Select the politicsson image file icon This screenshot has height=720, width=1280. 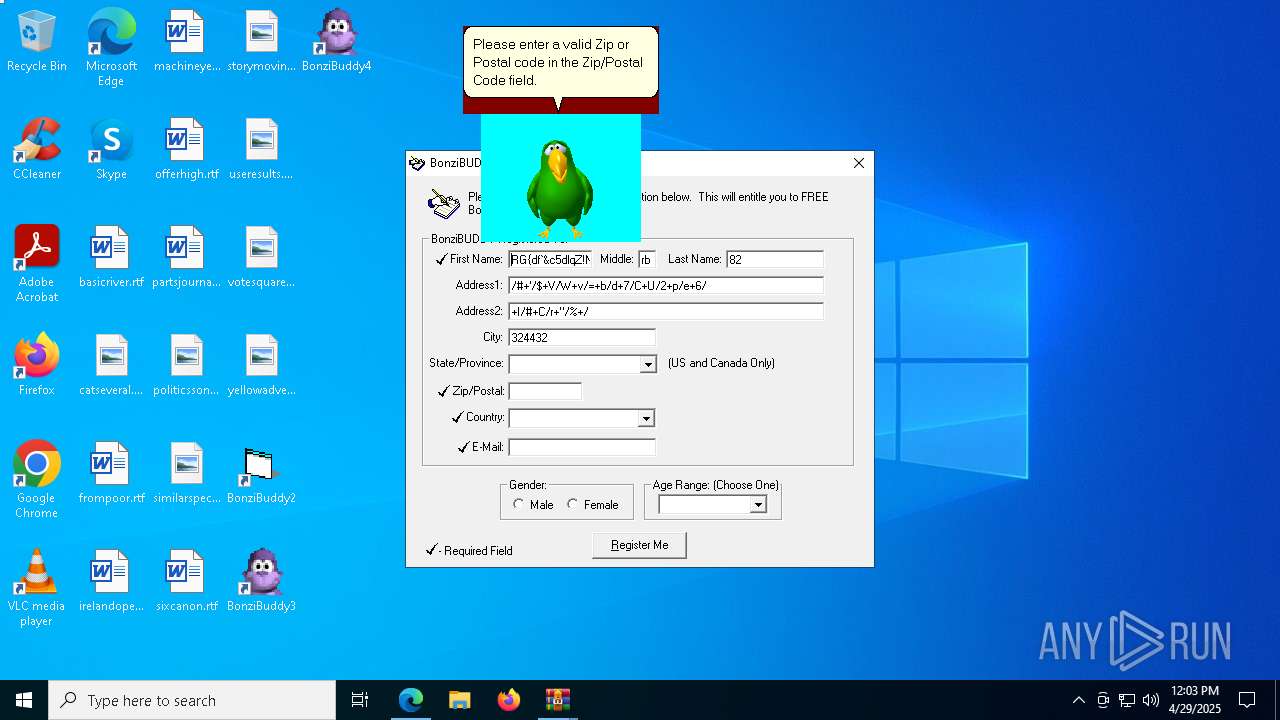tap(186, 365)
